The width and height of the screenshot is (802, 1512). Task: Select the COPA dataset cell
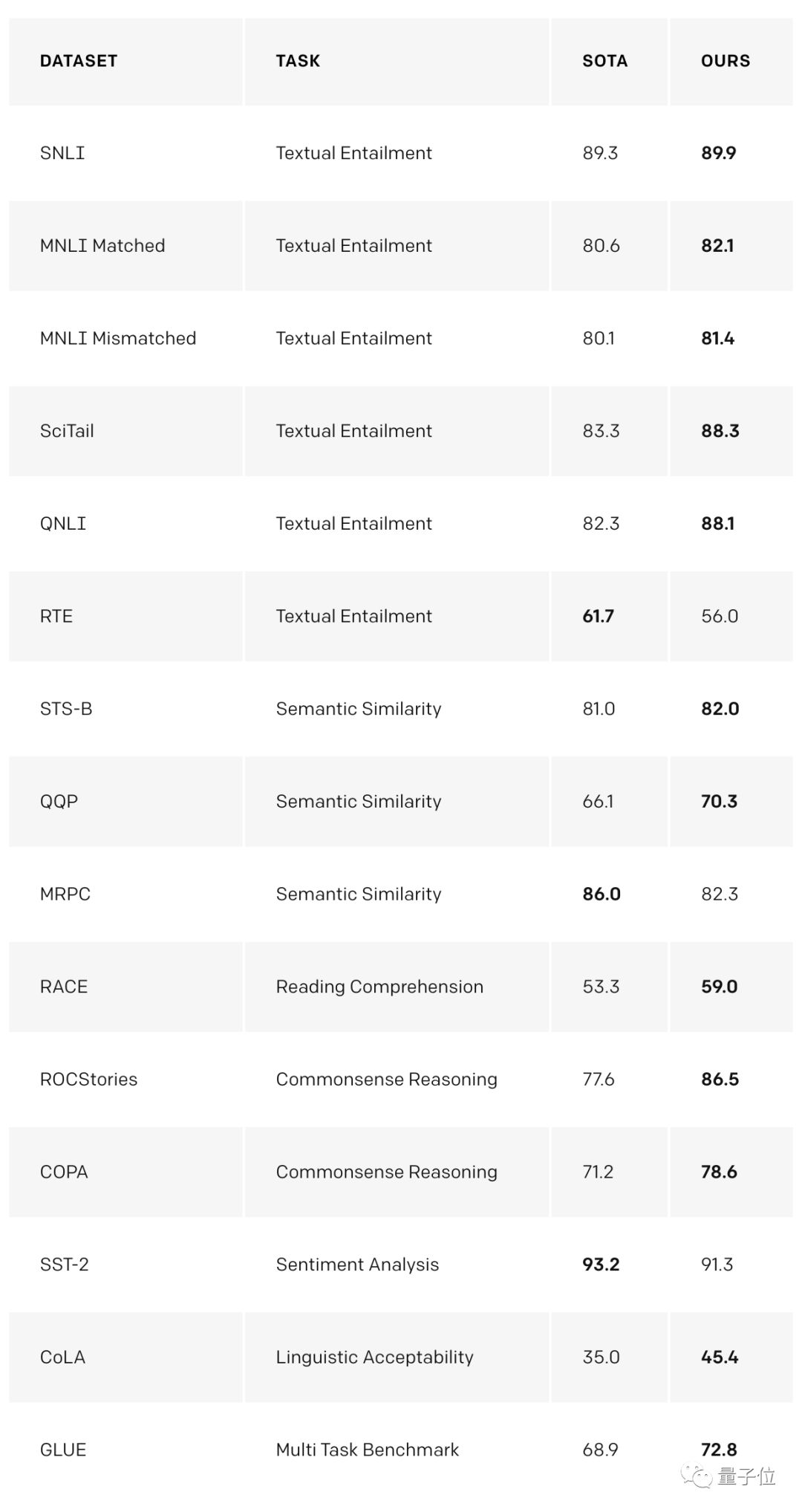(64, 1172)
